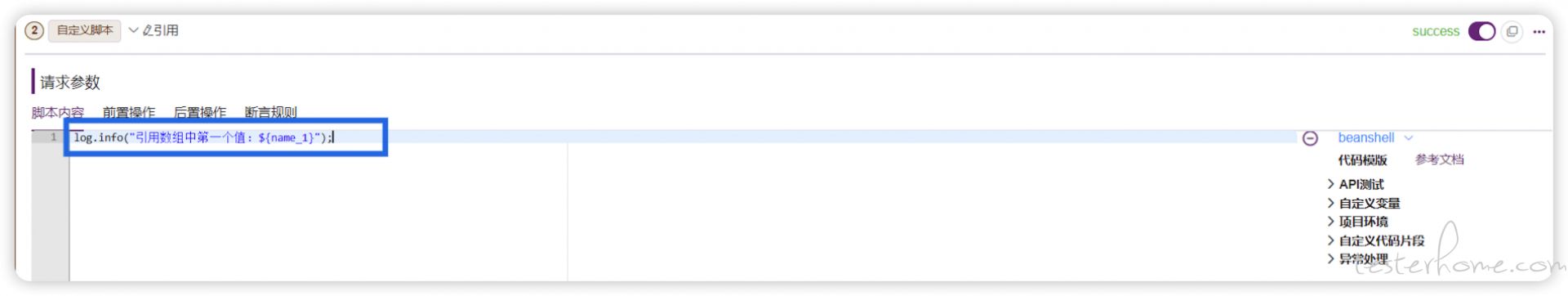Click the copy step icon

click(1512, 31)
